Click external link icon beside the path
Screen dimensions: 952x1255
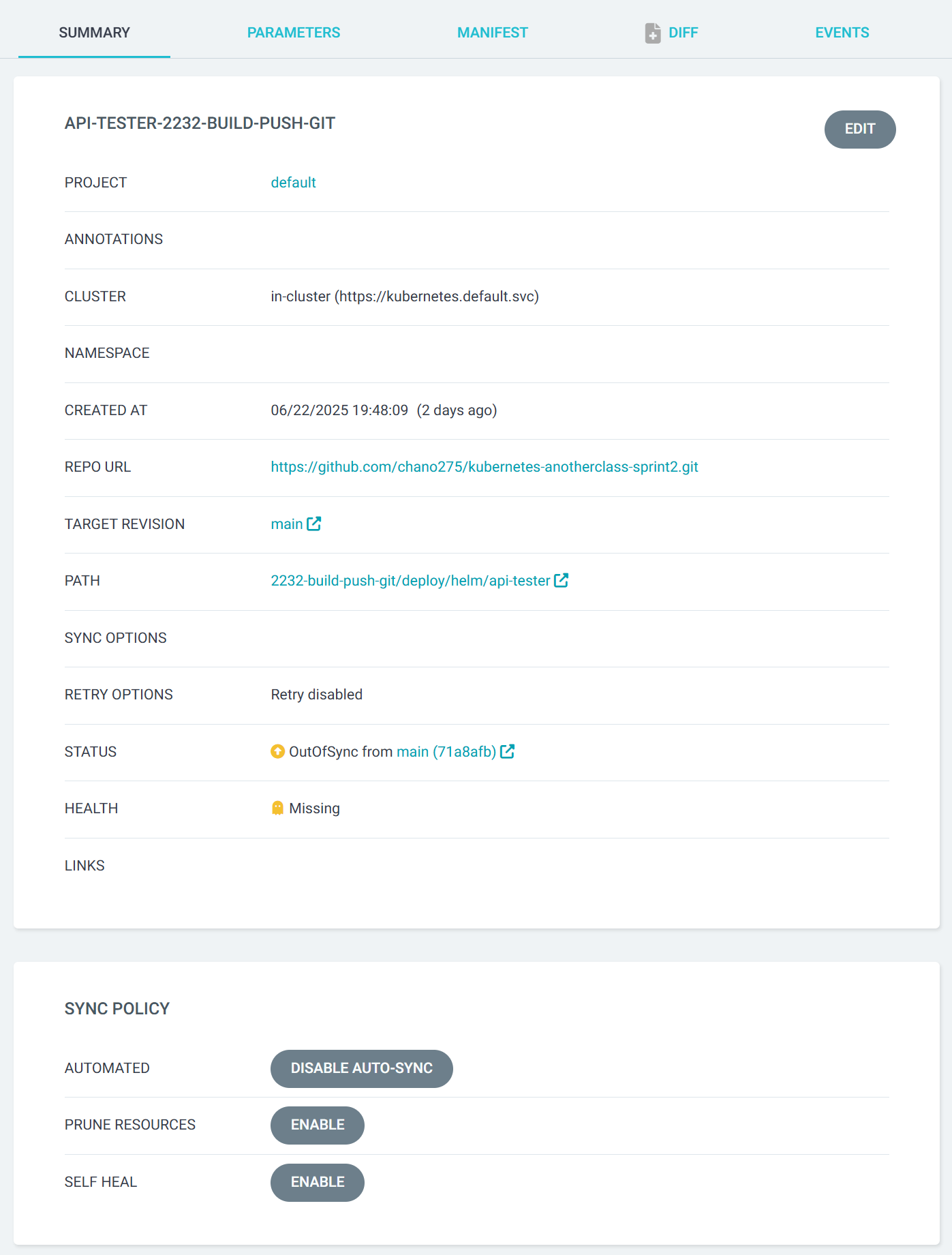562,580
